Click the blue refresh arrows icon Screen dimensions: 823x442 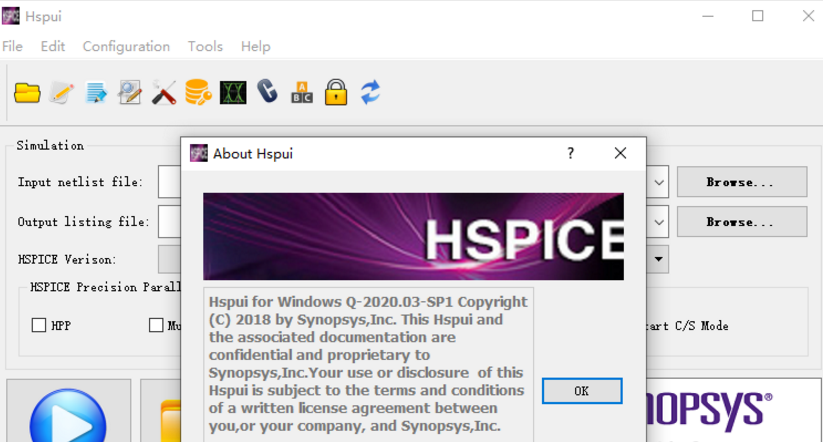coord(371,92)
